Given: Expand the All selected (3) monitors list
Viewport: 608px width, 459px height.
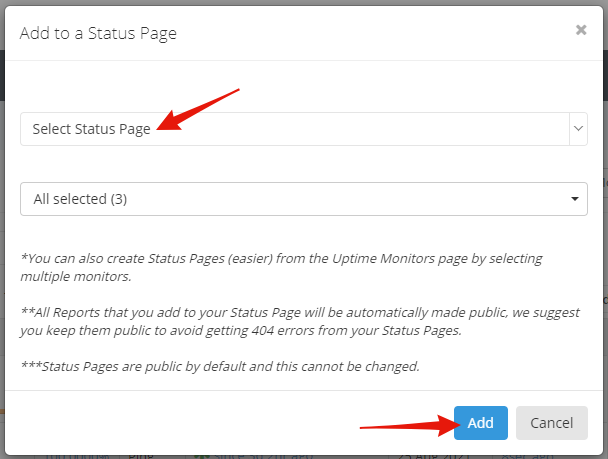Looking at the screenshot, I should (304, 199).
